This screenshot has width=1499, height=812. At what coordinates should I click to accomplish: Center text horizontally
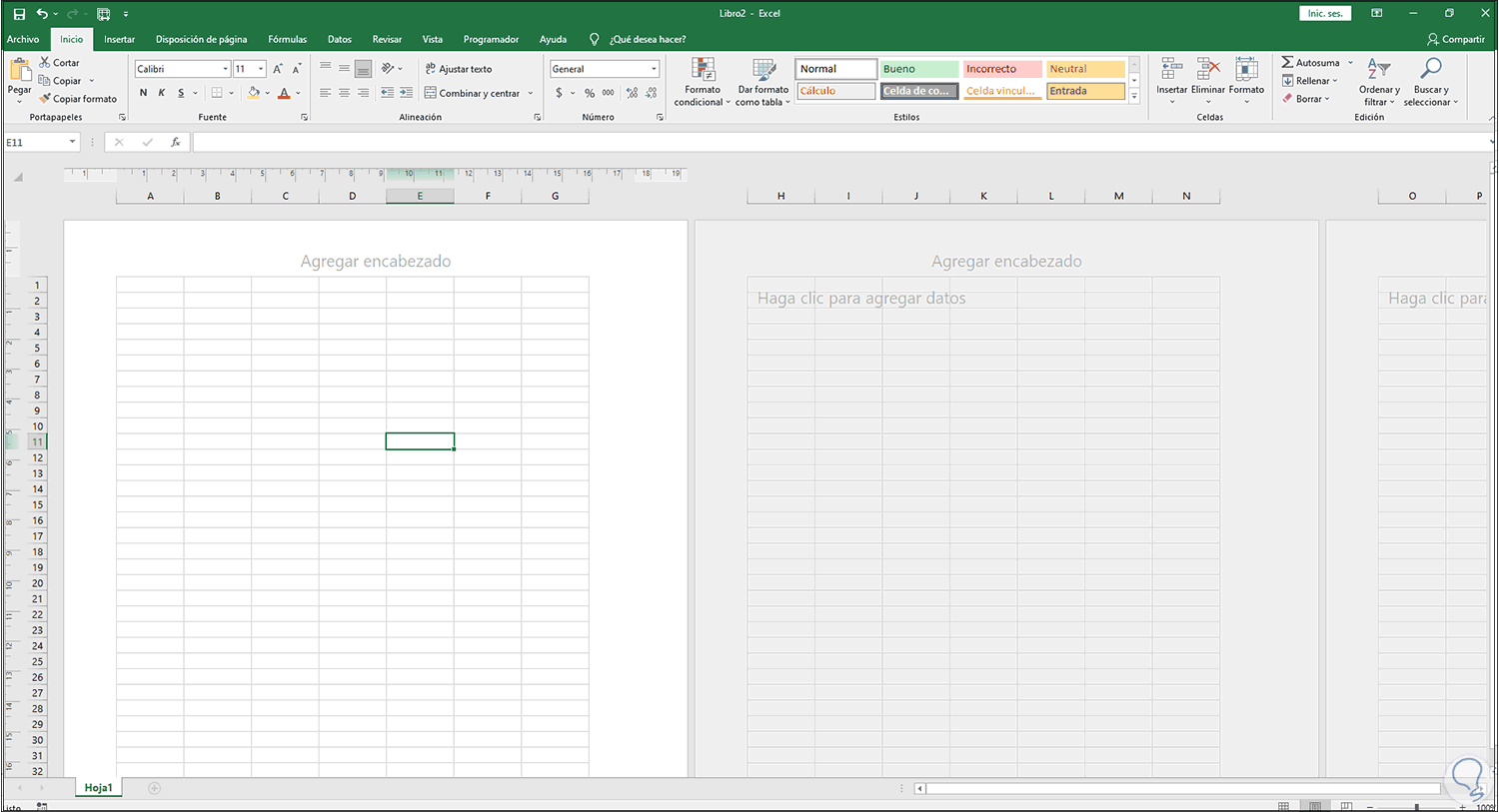[344, 93]
